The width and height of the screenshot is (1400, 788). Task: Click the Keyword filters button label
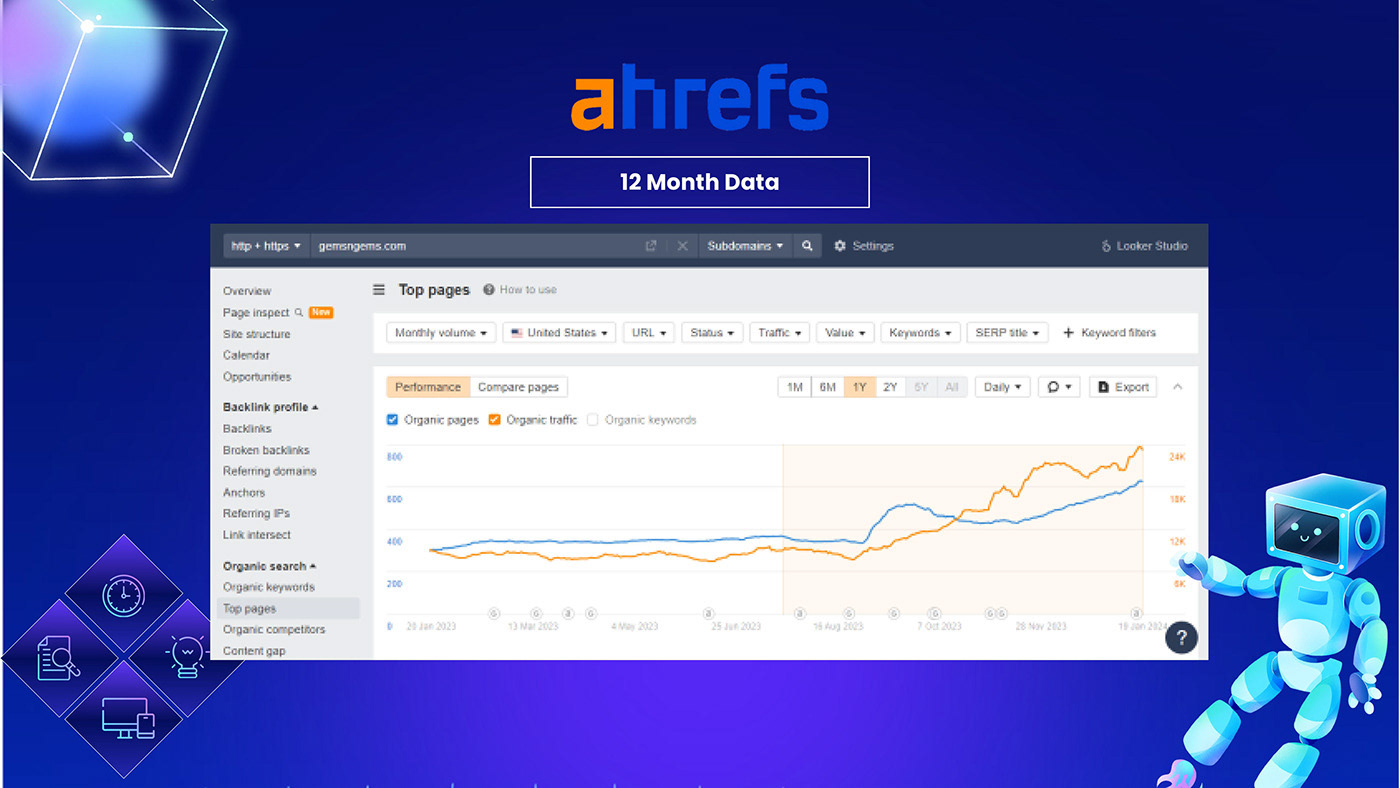click(x=1118, y=333)
